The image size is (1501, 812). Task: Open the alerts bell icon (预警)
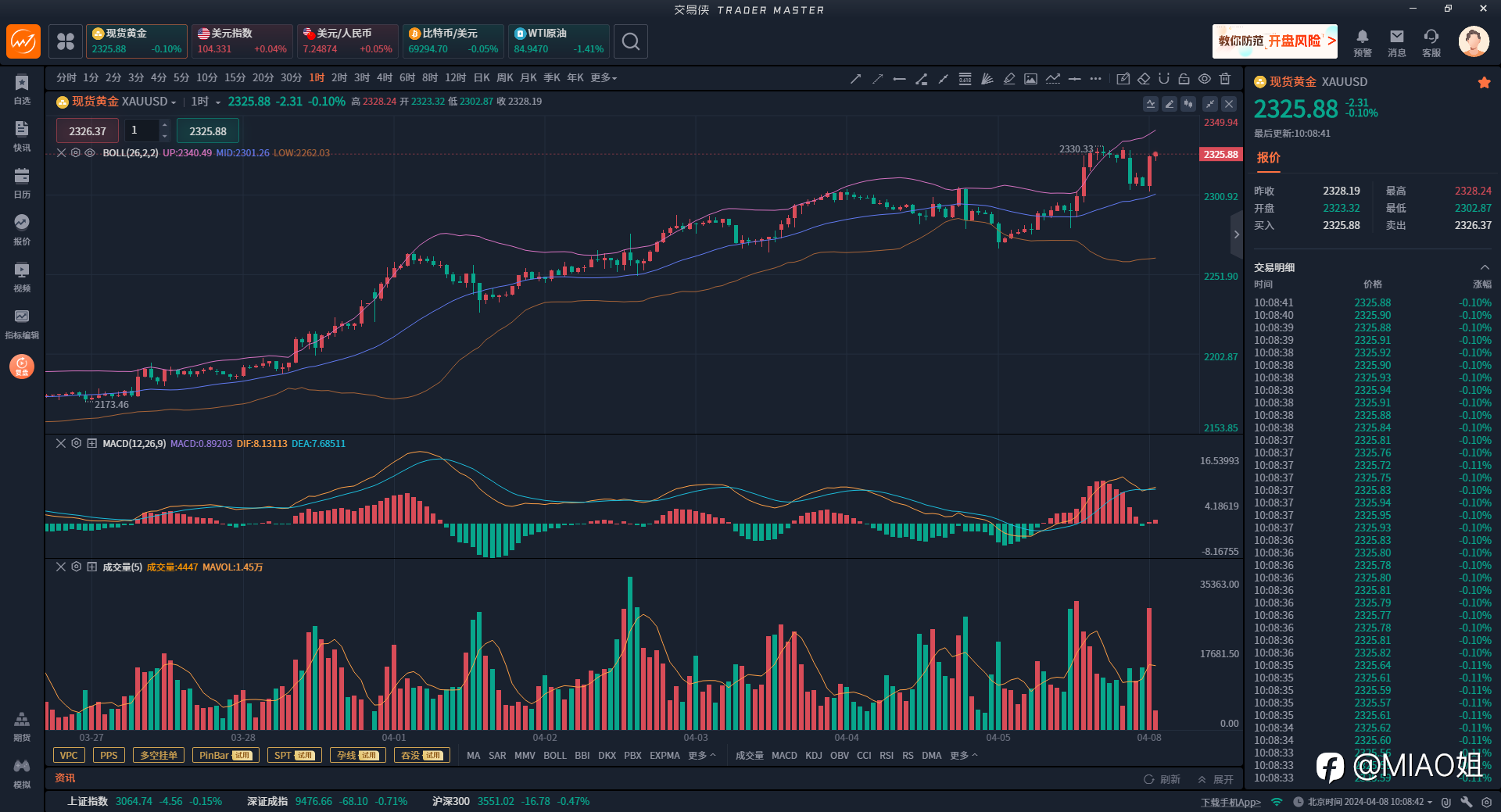pyautogui.click(x=1363, y=42)
